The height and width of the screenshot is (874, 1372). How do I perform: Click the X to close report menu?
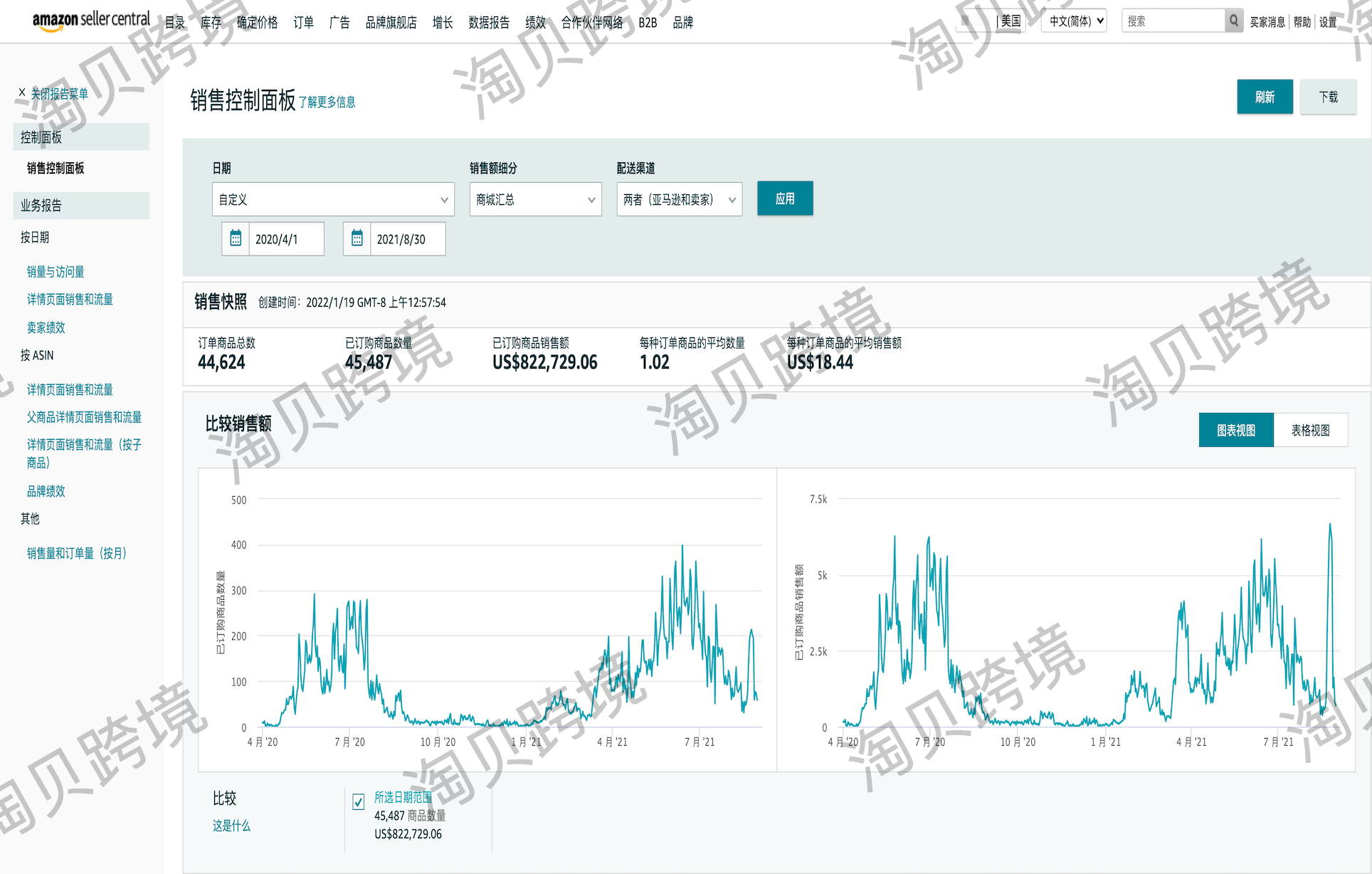click(x=22, y=93)
